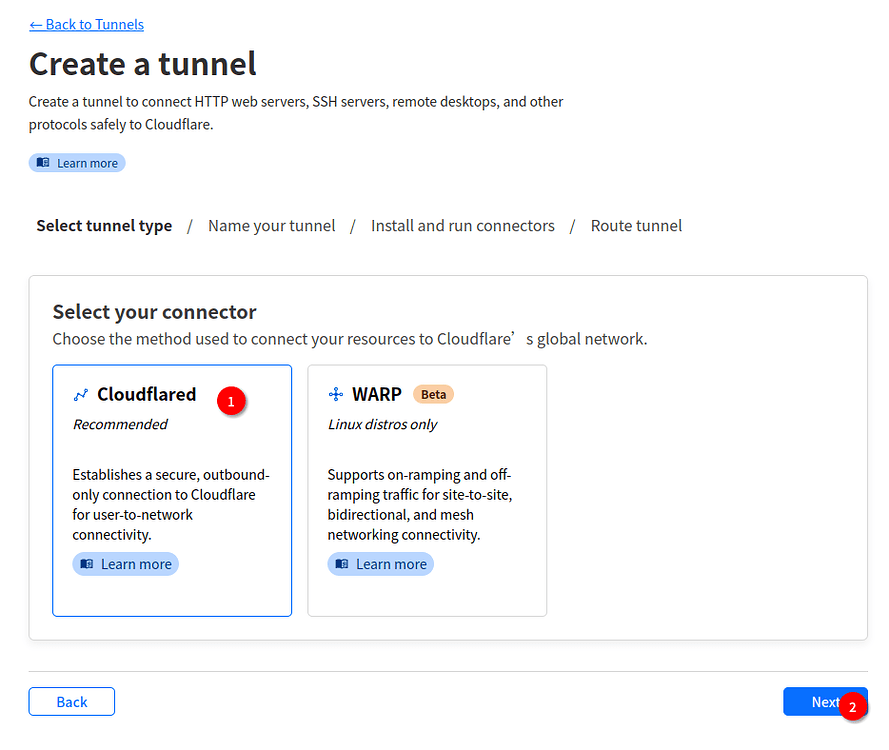Click the Cloudflared connector icon
This screenshot has height=750, width=889.
[x=81, y=395]
